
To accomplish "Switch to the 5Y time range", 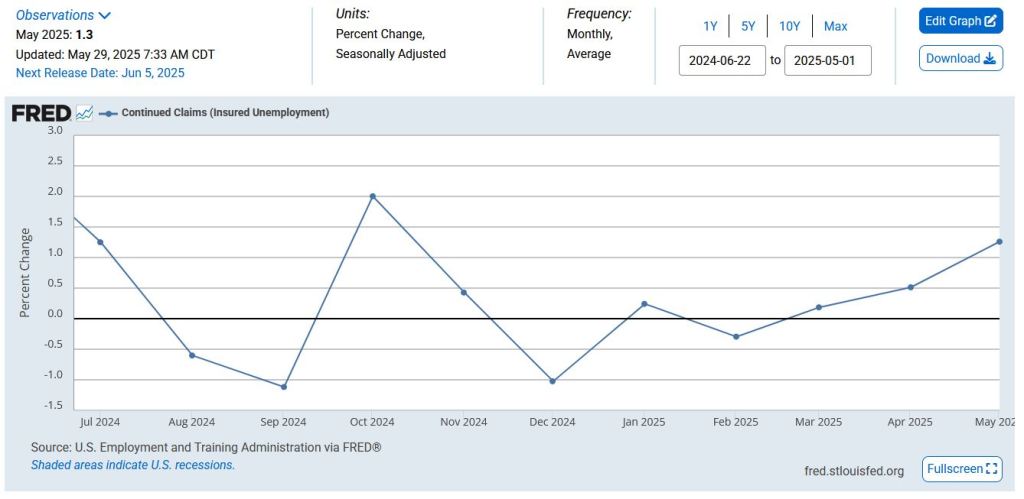I will (748, 26).
